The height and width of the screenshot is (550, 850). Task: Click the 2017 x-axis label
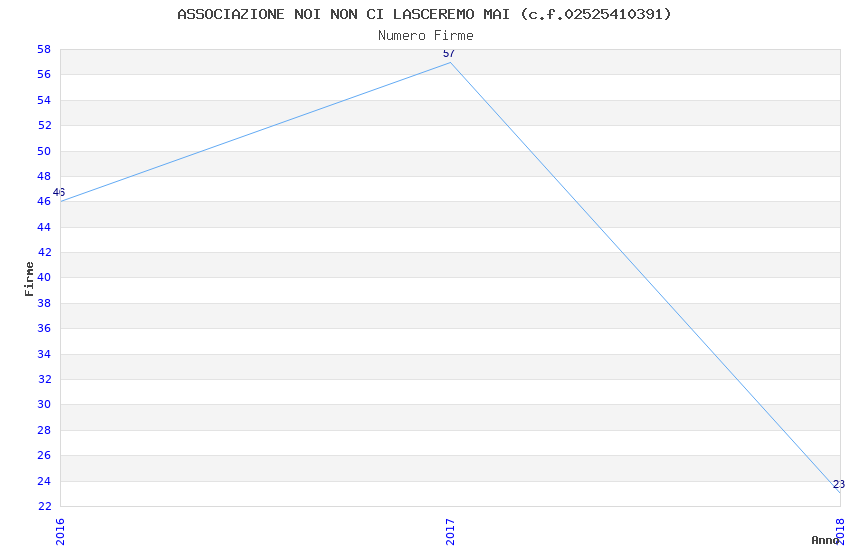(x=450, y=532)
